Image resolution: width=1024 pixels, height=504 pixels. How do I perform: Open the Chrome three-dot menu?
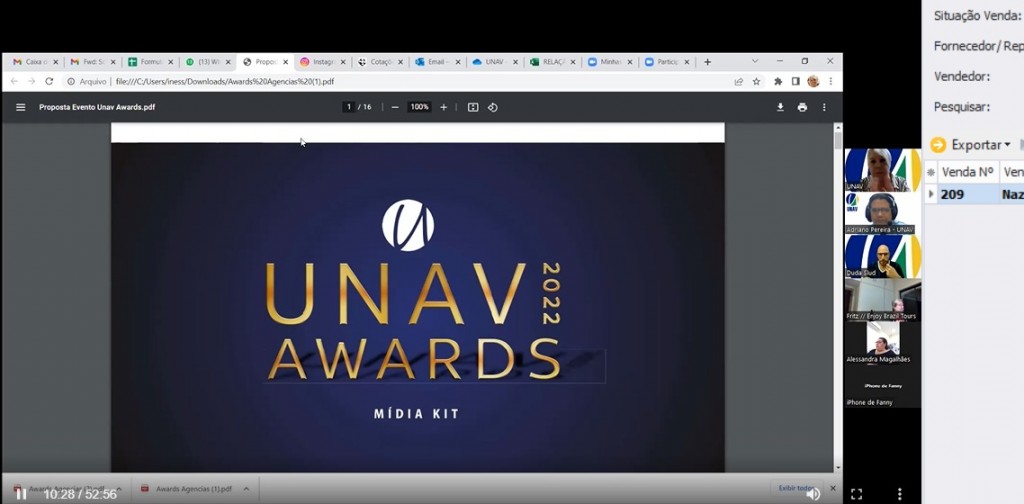pyautogui.click(x=831, y=82)
